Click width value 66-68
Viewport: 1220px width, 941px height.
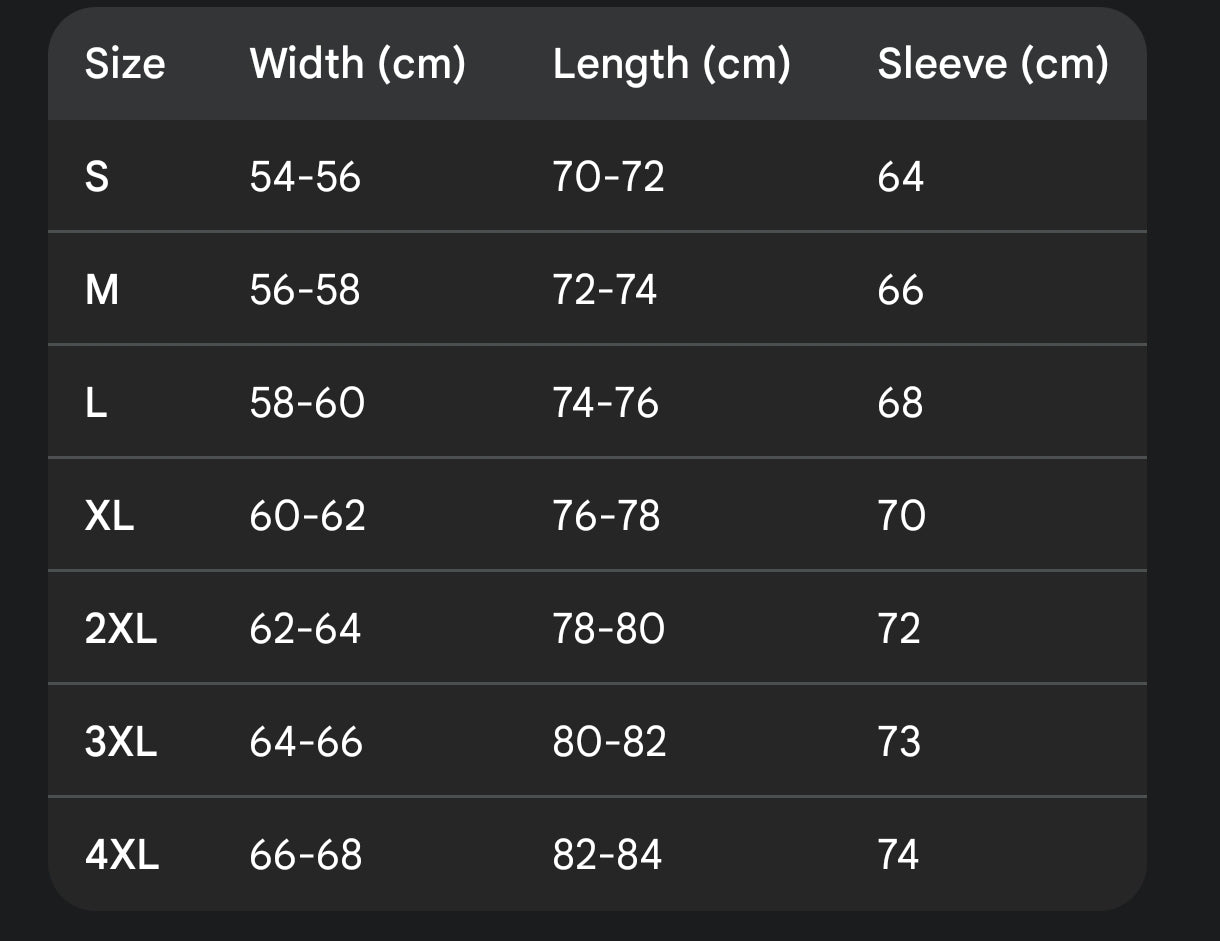(x=306, y=856)
